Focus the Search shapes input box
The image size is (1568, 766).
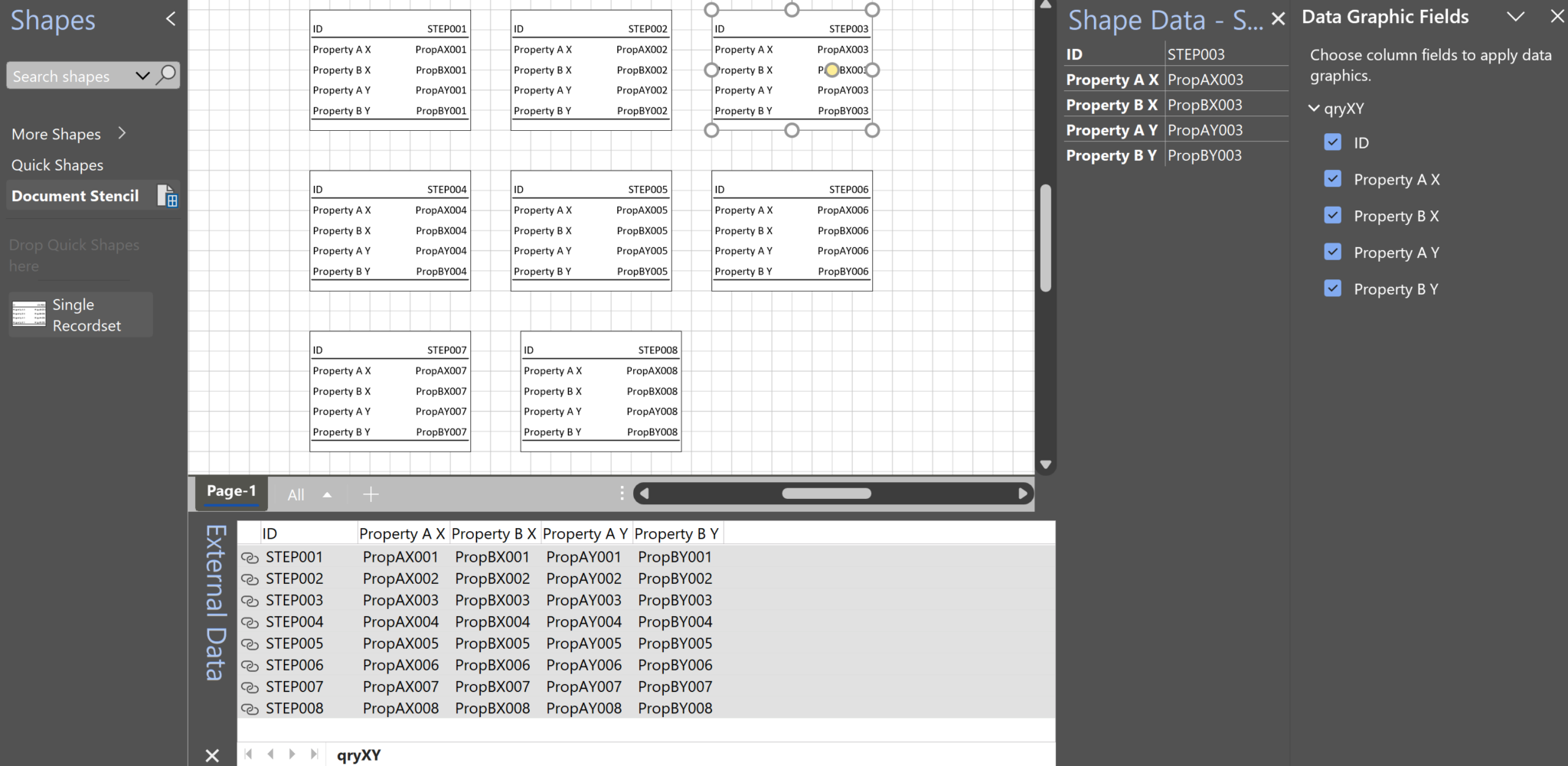pyautogui.click(x=69, y=76)
